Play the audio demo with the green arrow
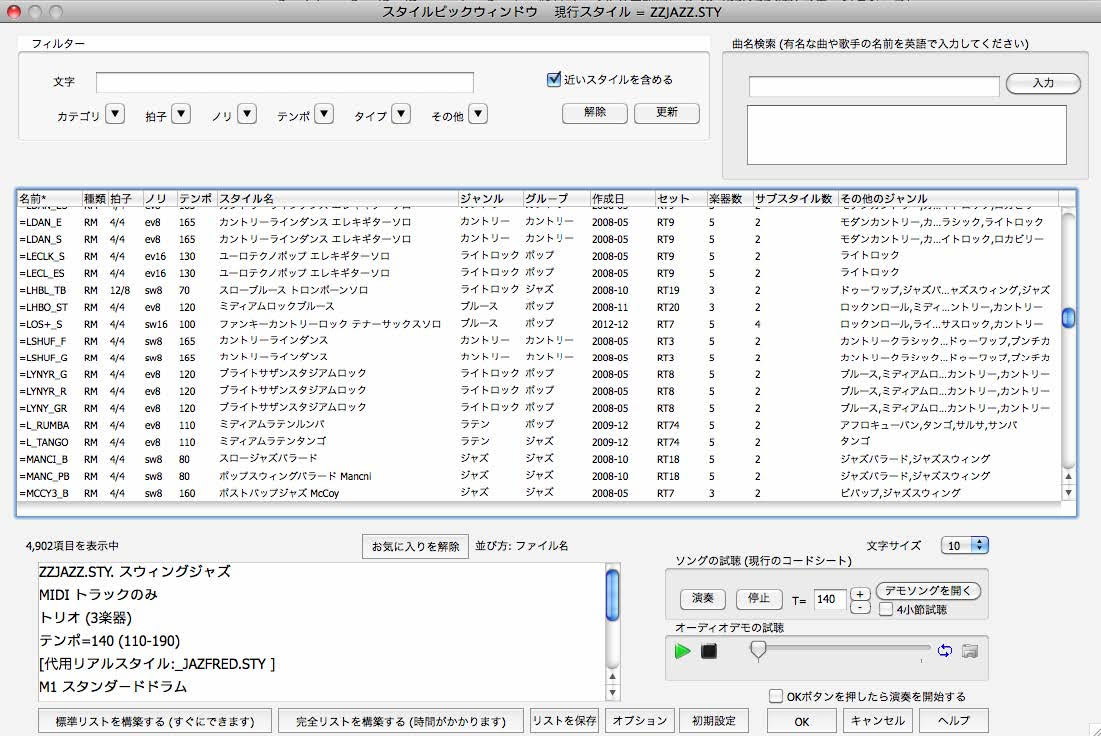 pyautogui.click(x=683, y=651)
